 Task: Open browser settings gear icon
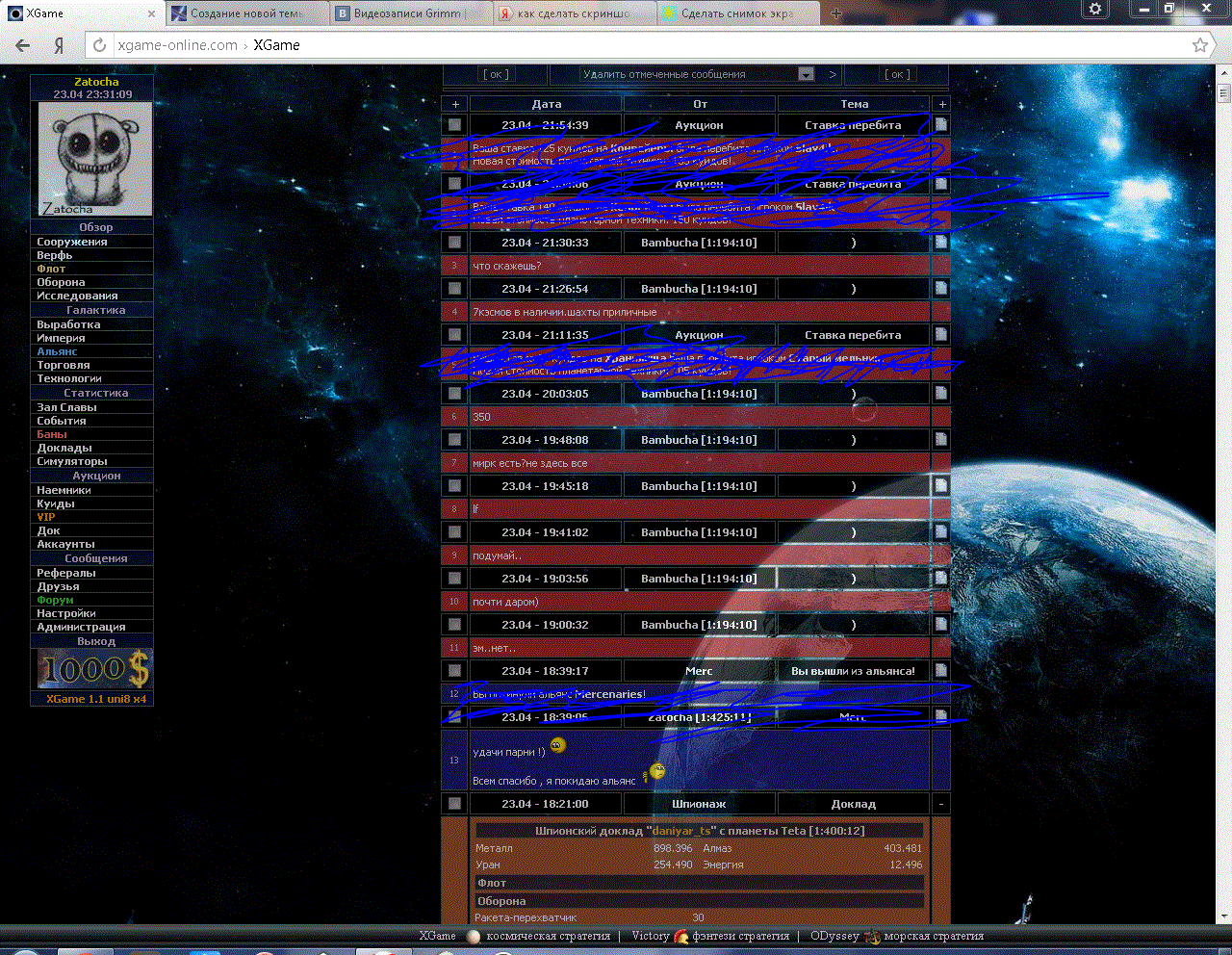click(x=1094, y=10)
